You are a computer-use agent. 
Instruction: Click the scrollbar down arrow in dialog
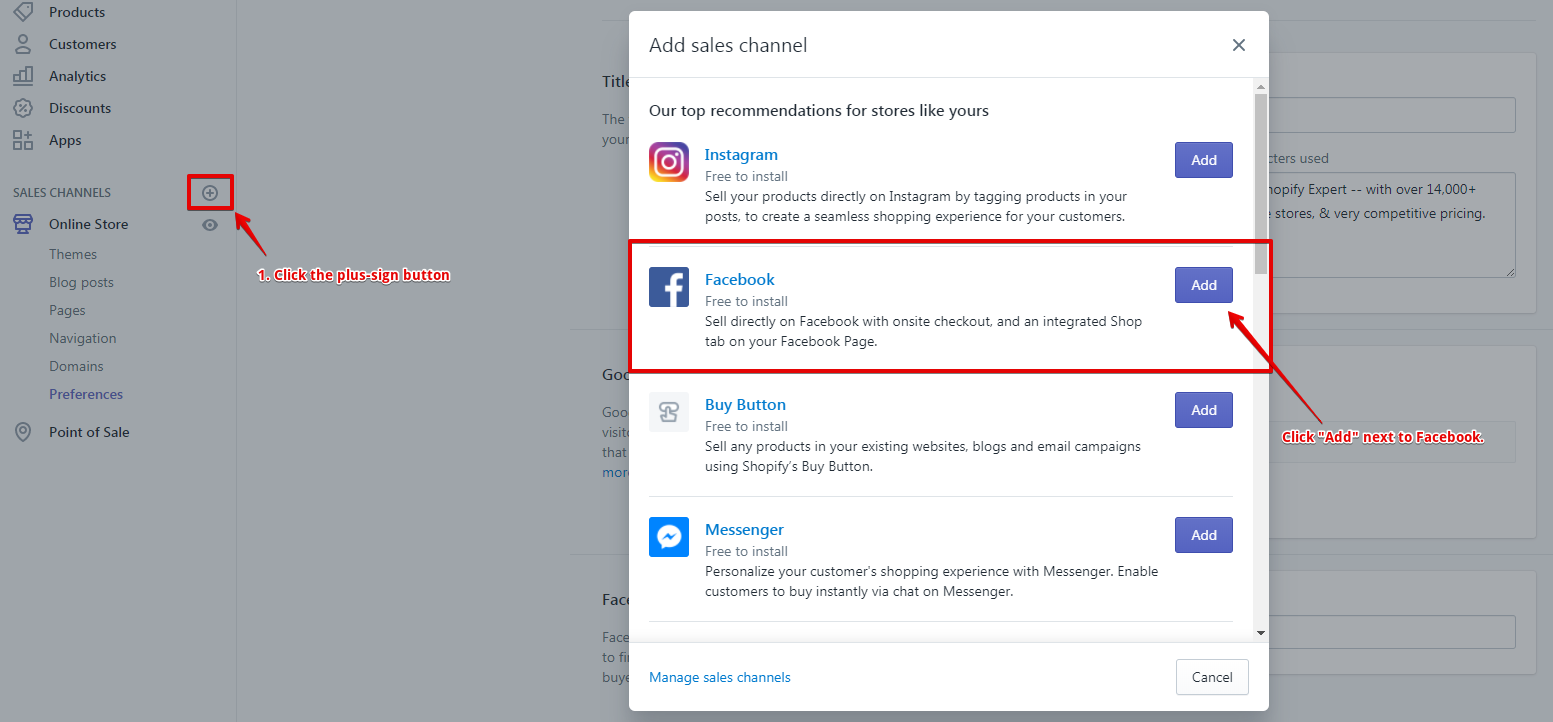(1261, 632)
